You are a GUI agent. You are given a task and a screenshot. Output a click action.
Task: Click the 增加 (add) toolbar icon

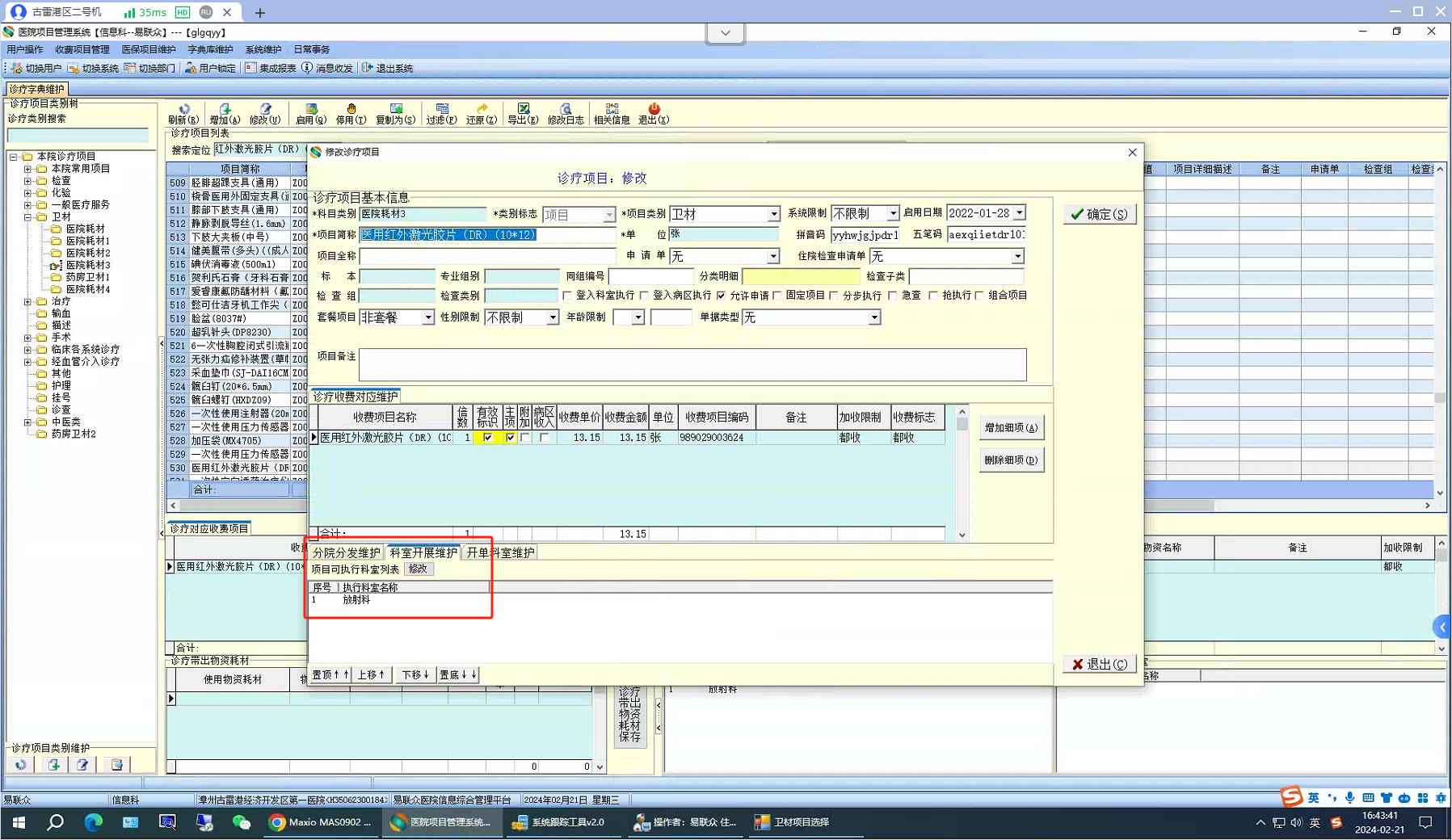point(225,113)
